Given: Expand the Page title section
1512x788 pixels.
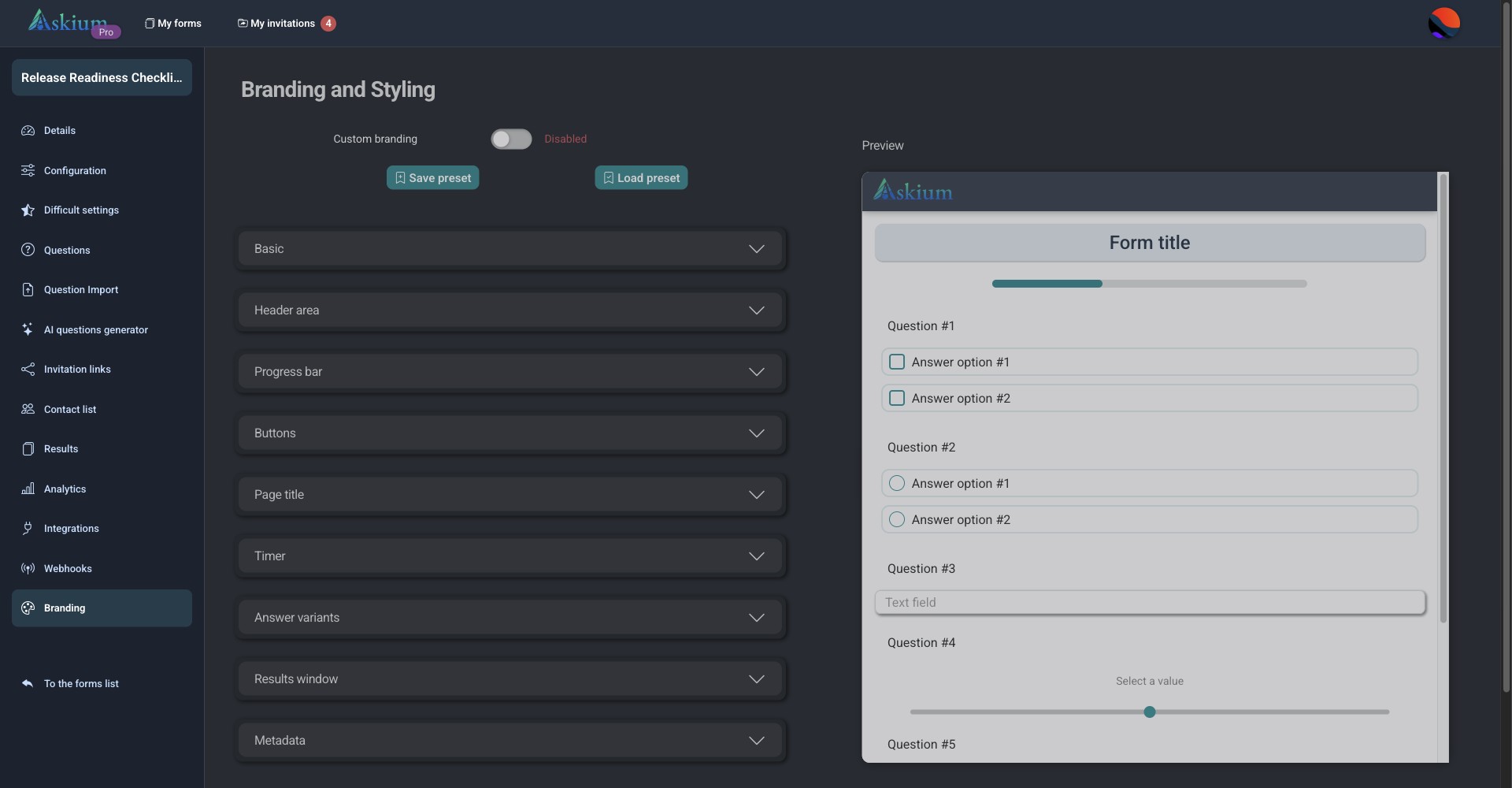Looking at the screenshot, I should click(510, 495).
